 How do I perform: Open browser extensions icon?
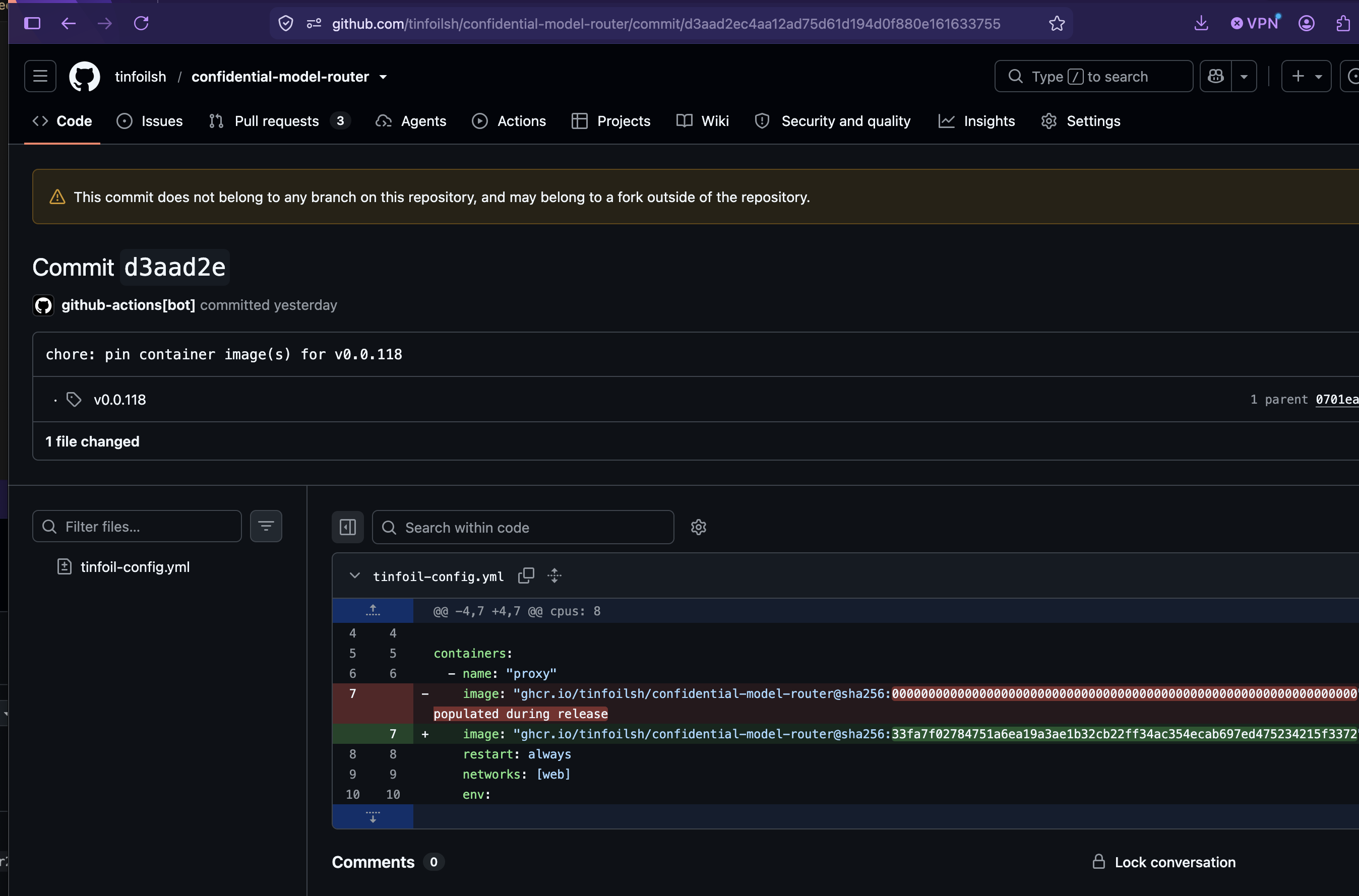[x=1343, y=23]
